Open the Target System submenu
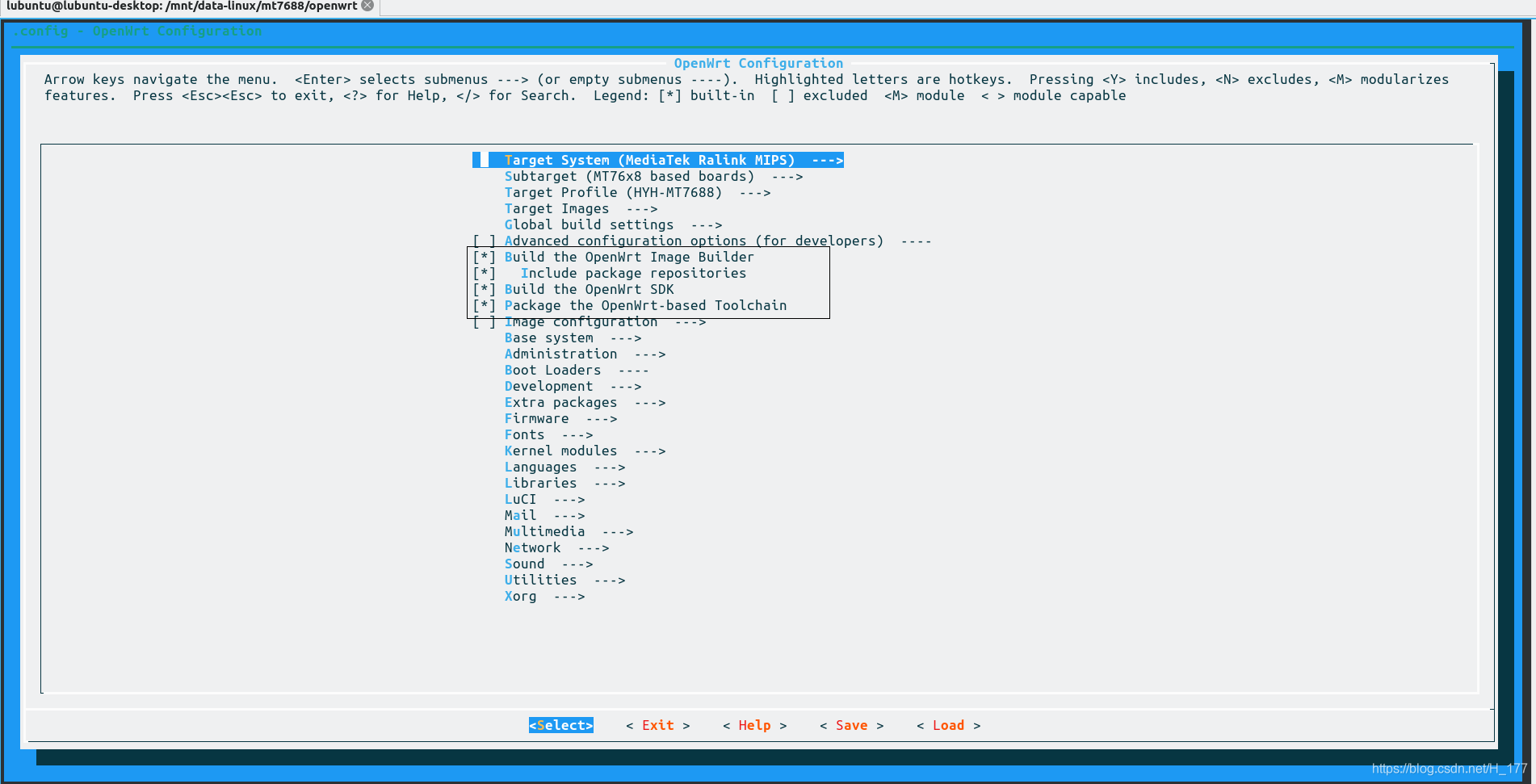This screenshot has height=784, width=1536. (658, 160)
